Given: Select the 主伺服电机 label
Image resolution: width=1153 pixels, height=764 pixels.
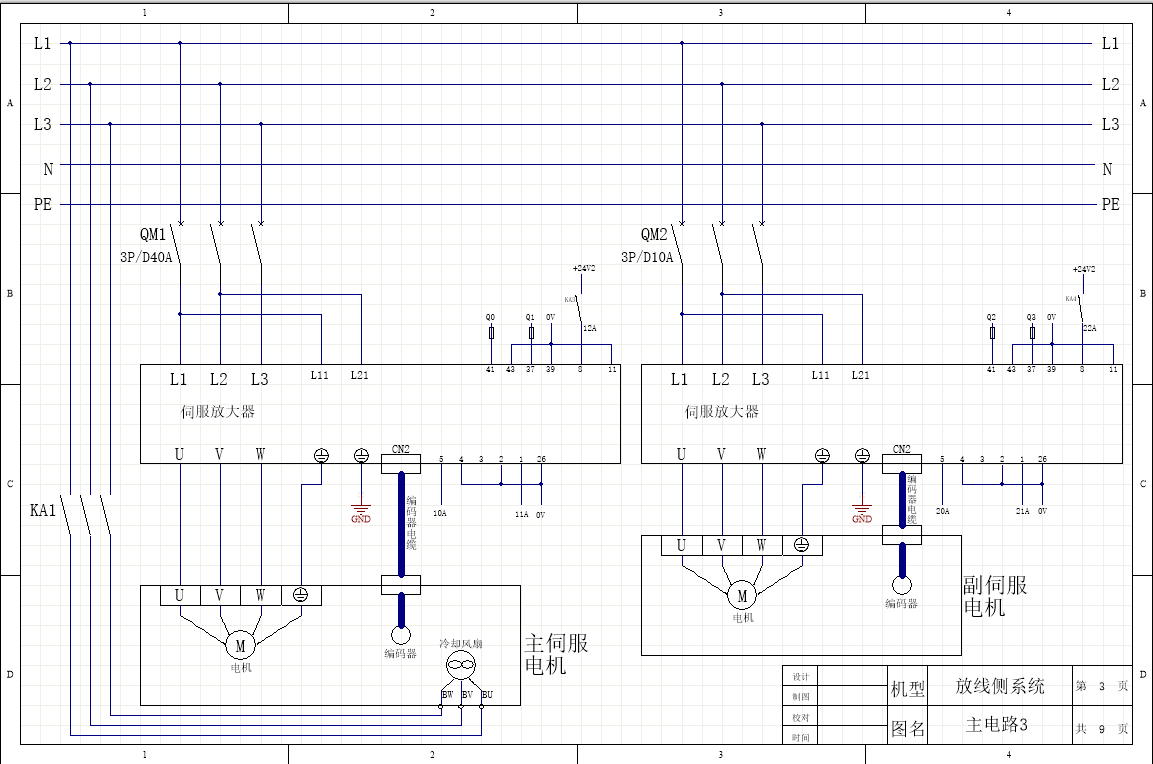Looking at the screenshot, I should point(556,653).
